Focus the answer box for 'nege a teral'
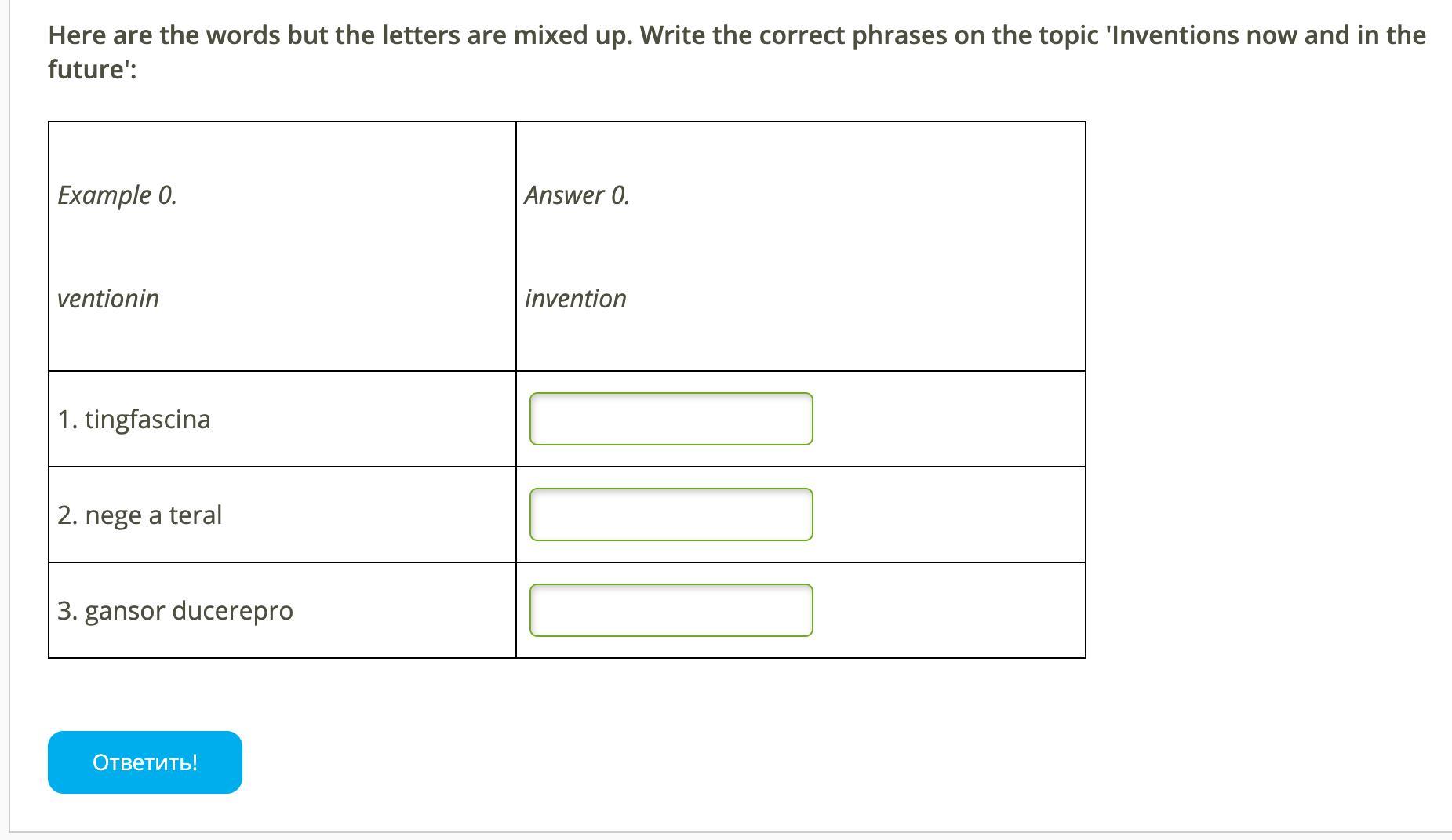The image size is (1452, 840). point(671,515)
